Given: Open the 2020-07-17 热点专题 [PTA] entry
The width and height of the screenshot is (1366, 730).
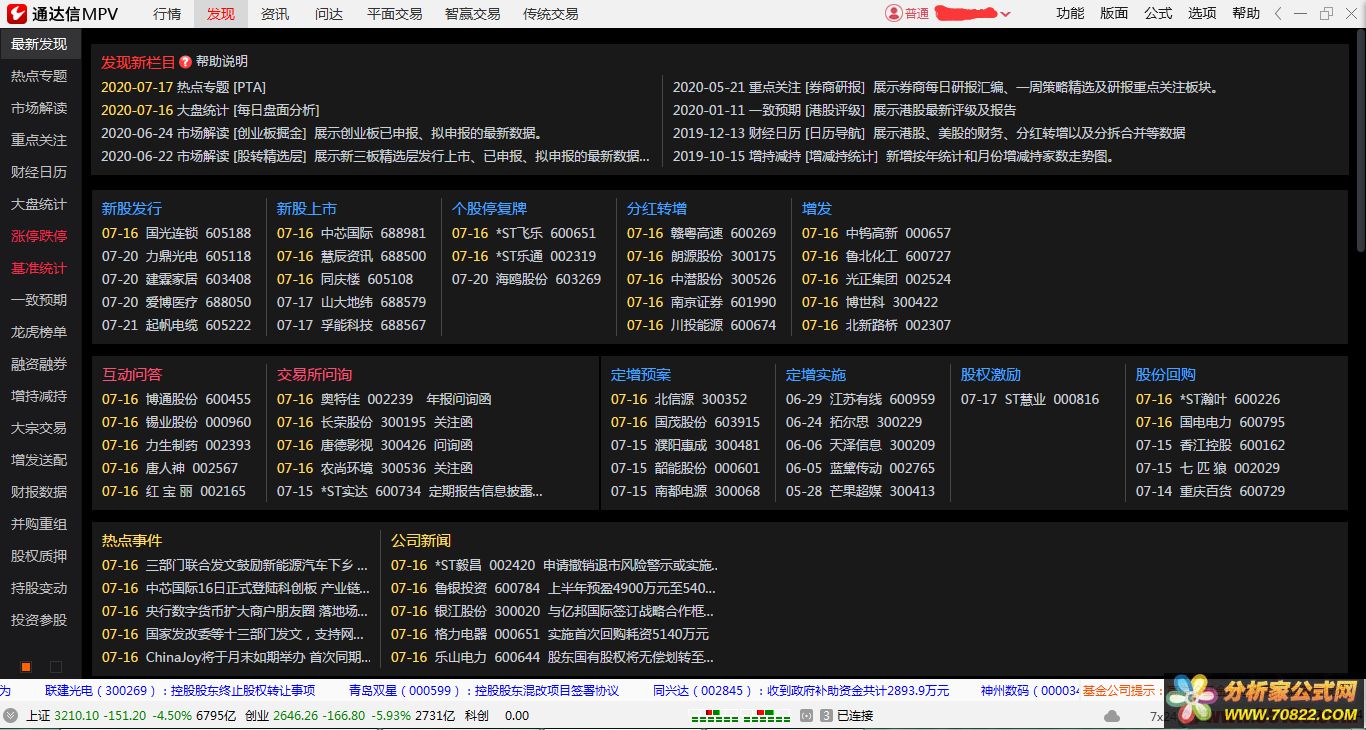Looking at the screenshot, I should [x=184, y=87].
